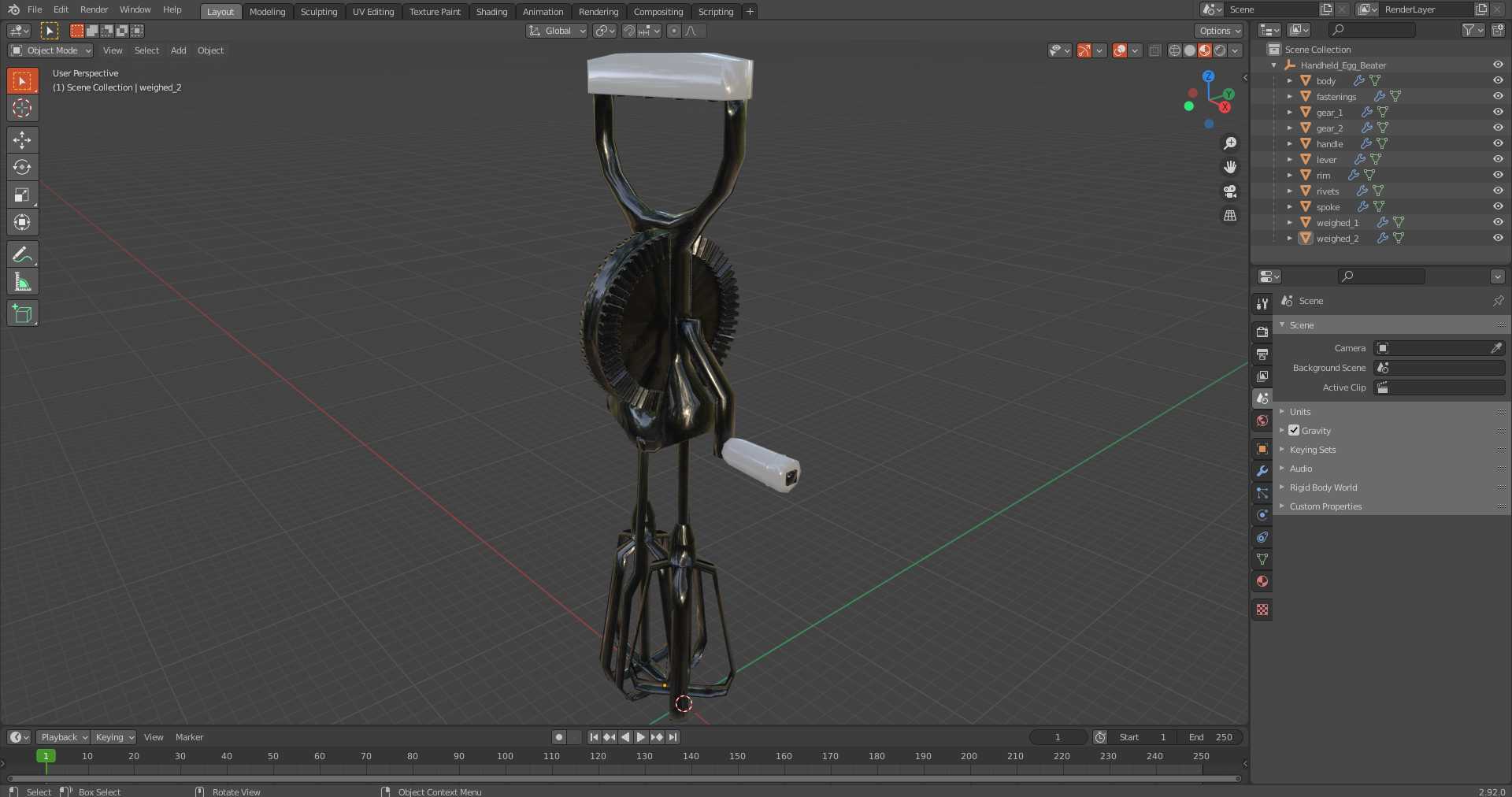Image resolution: width=1512 pixels, height=797 pixels.
Task: Collapse the Handheld_Egg_Beater collection
Action: point(1274,65)
